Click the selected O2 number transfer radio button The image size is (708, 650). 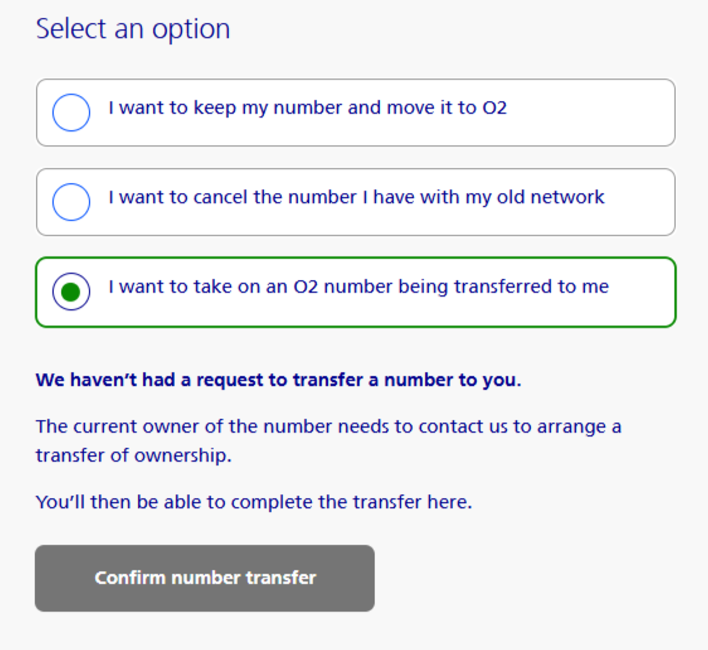71,292
